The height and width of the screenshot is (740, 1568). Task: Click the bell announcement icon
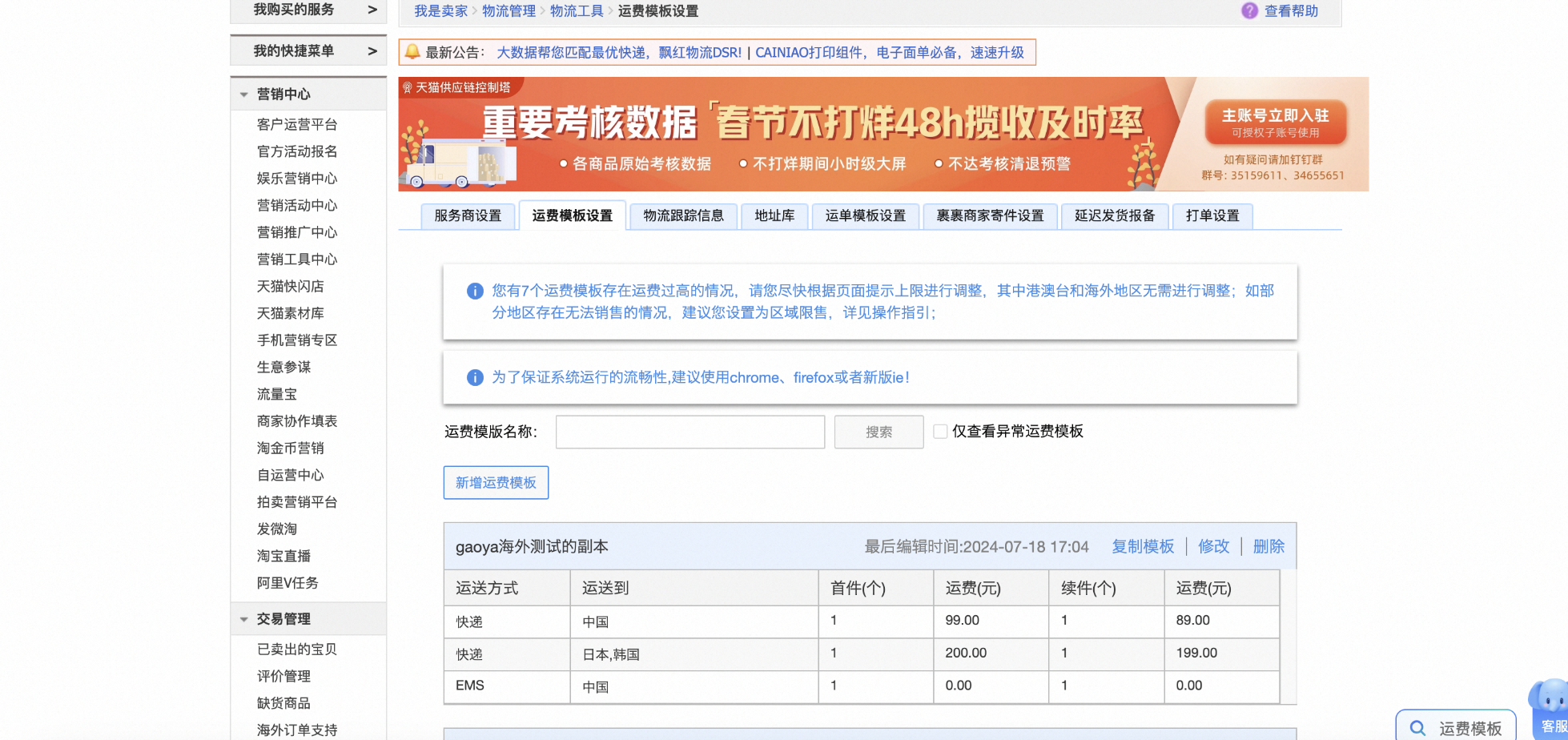click(x=412, y=52)
